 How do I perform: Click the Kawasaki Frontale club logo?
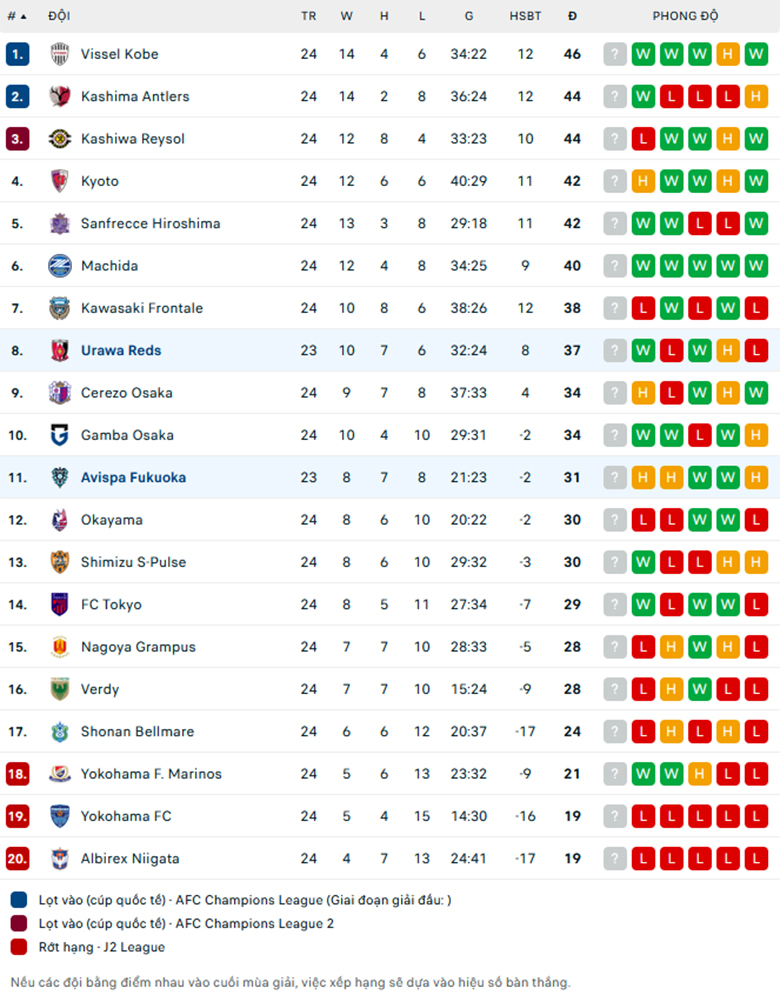(x=60, y=308)
